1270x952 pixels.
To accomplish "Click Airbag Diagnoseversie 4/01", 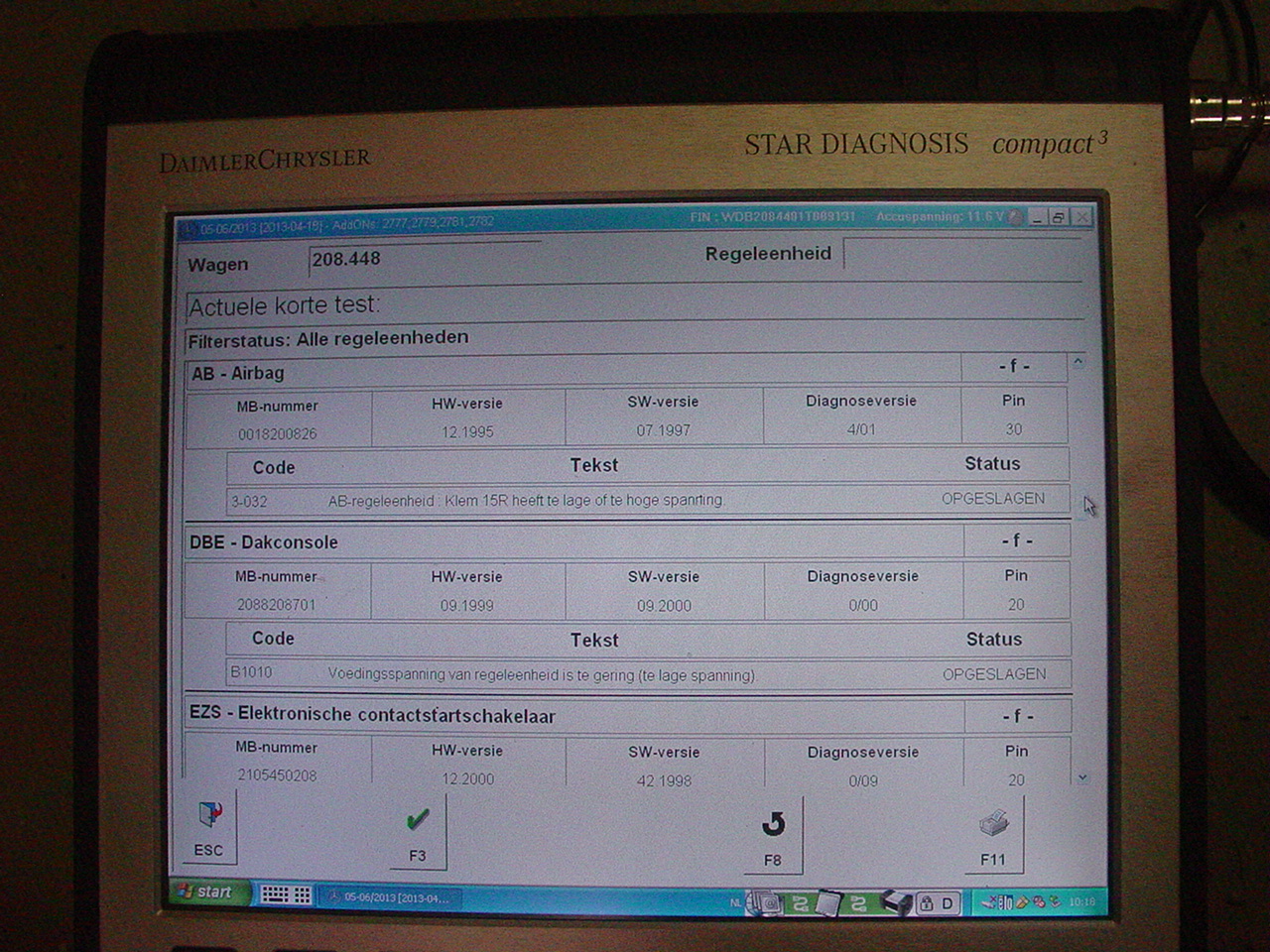I will tap(861, 429).
